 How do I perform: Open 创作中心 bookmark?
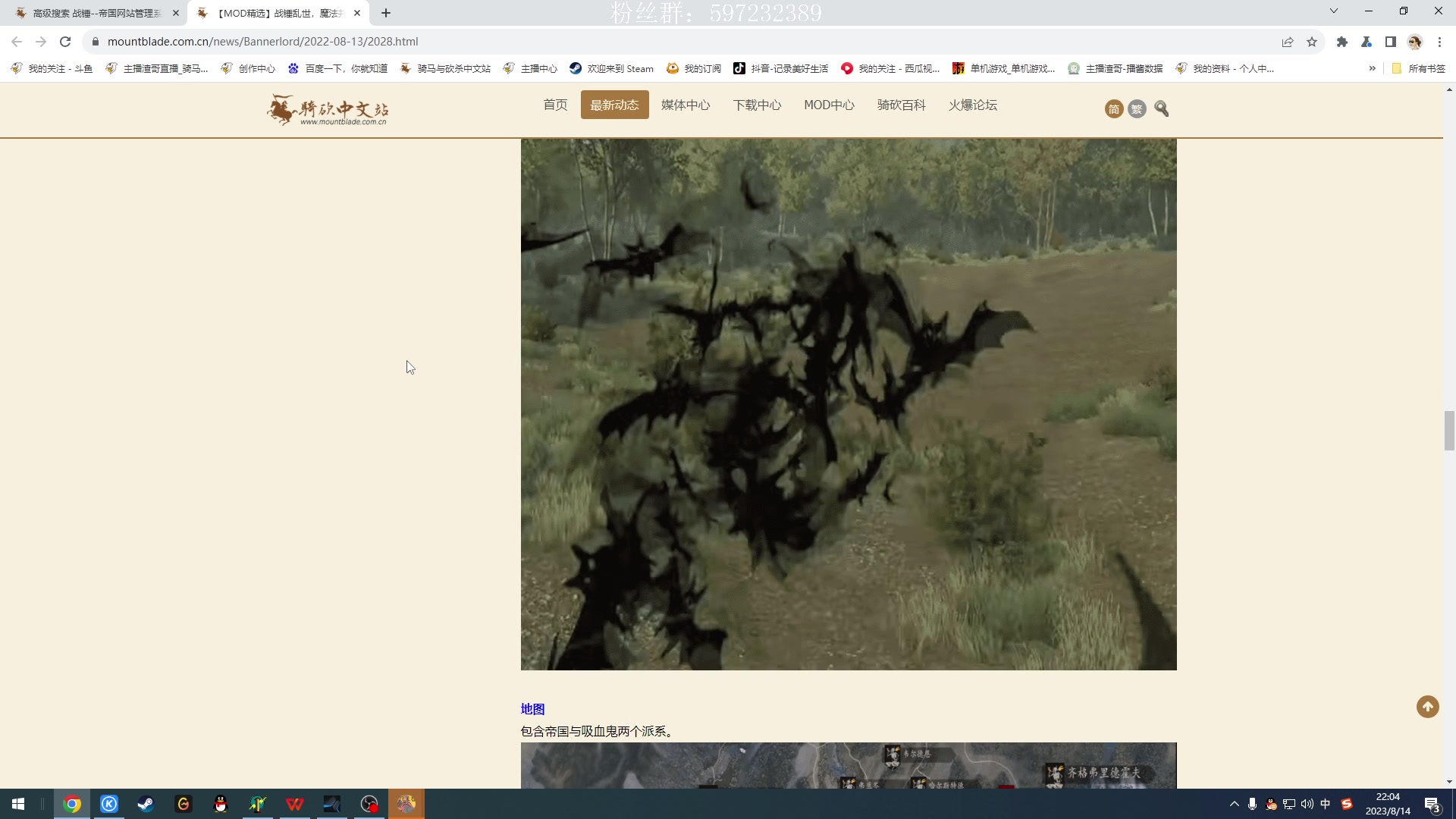pos(248,68)
